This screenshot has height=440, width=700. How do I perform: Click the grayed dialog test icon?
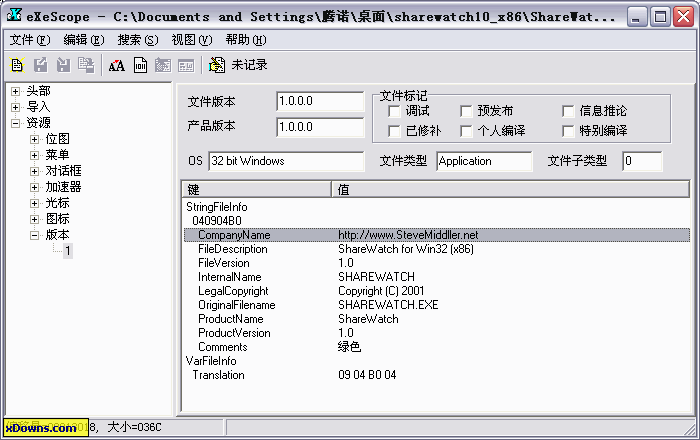[186, 66]
